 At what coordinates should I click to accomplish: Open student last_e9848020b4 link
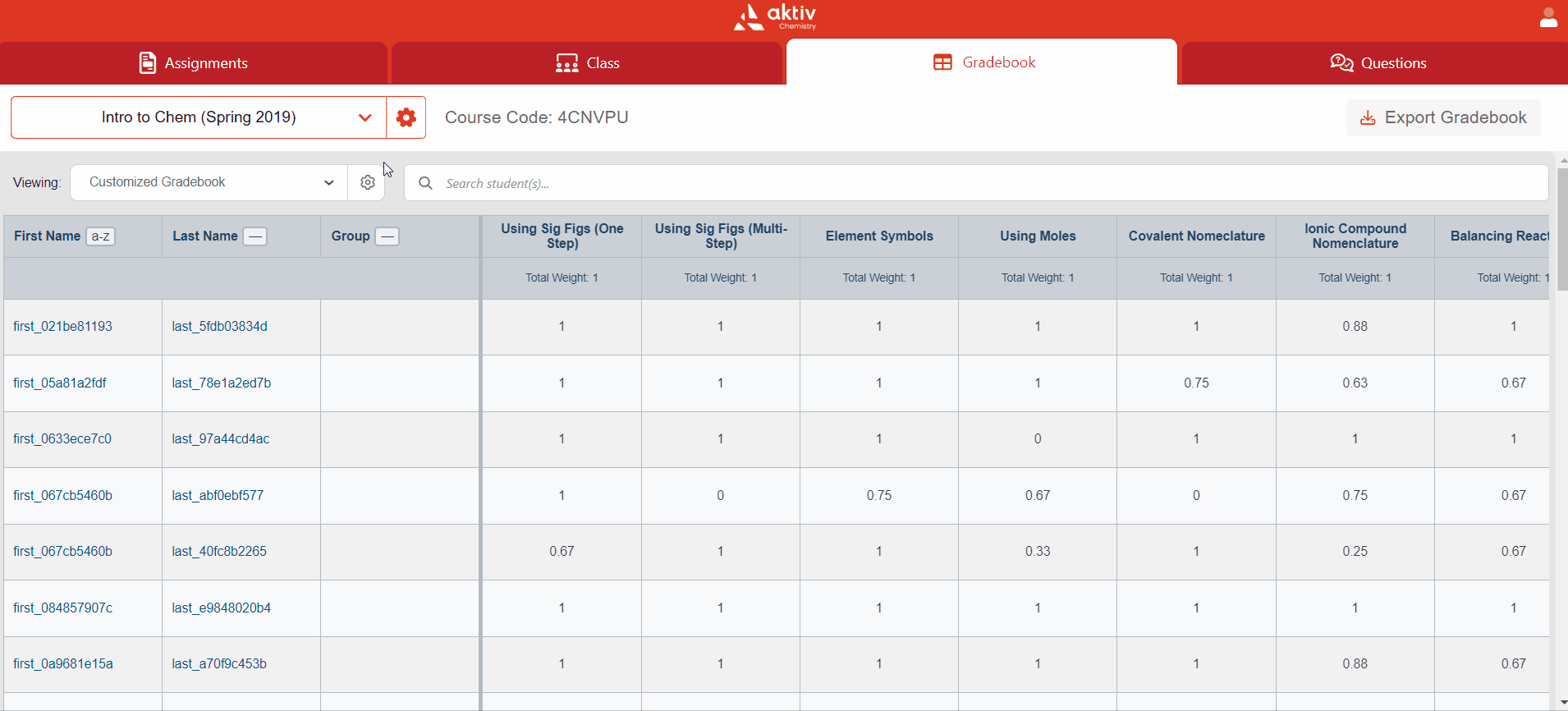point(221,608)
